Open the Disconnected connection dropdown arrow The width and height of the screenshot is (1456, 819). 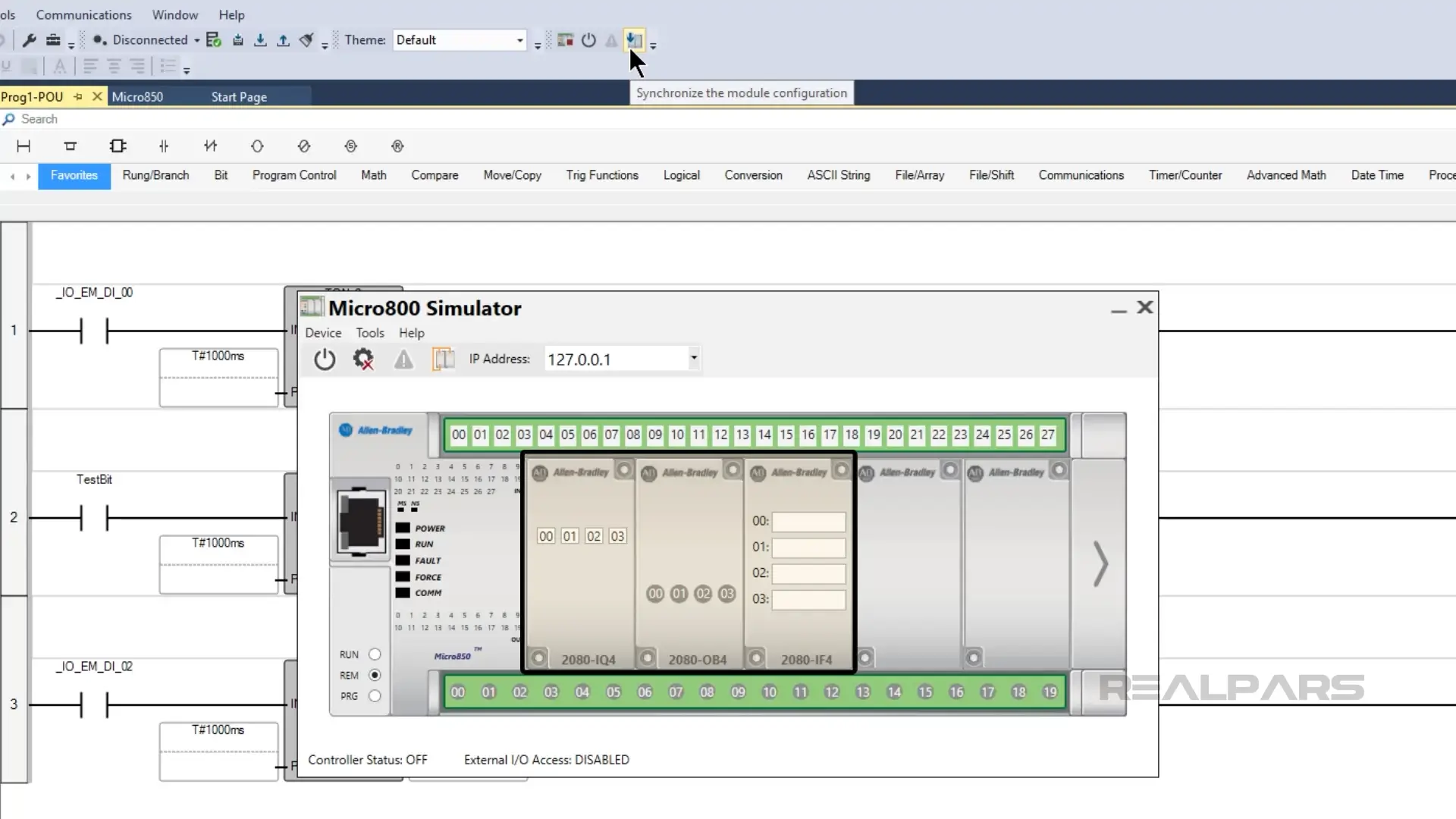pos(196,40)
